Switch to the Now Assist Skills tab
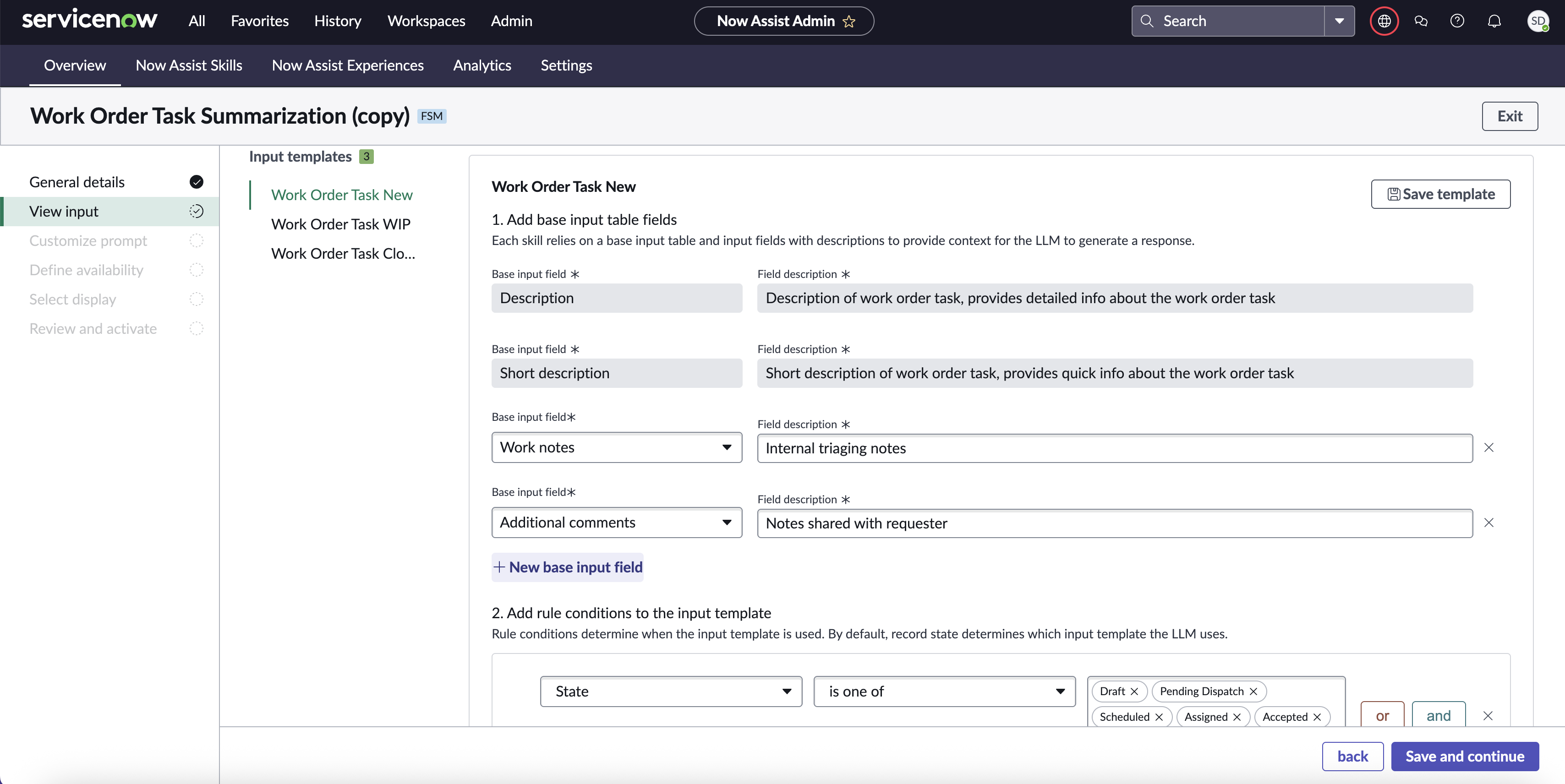The height and width of the screenshot is (784, 1565). click(x=189, y=65)
